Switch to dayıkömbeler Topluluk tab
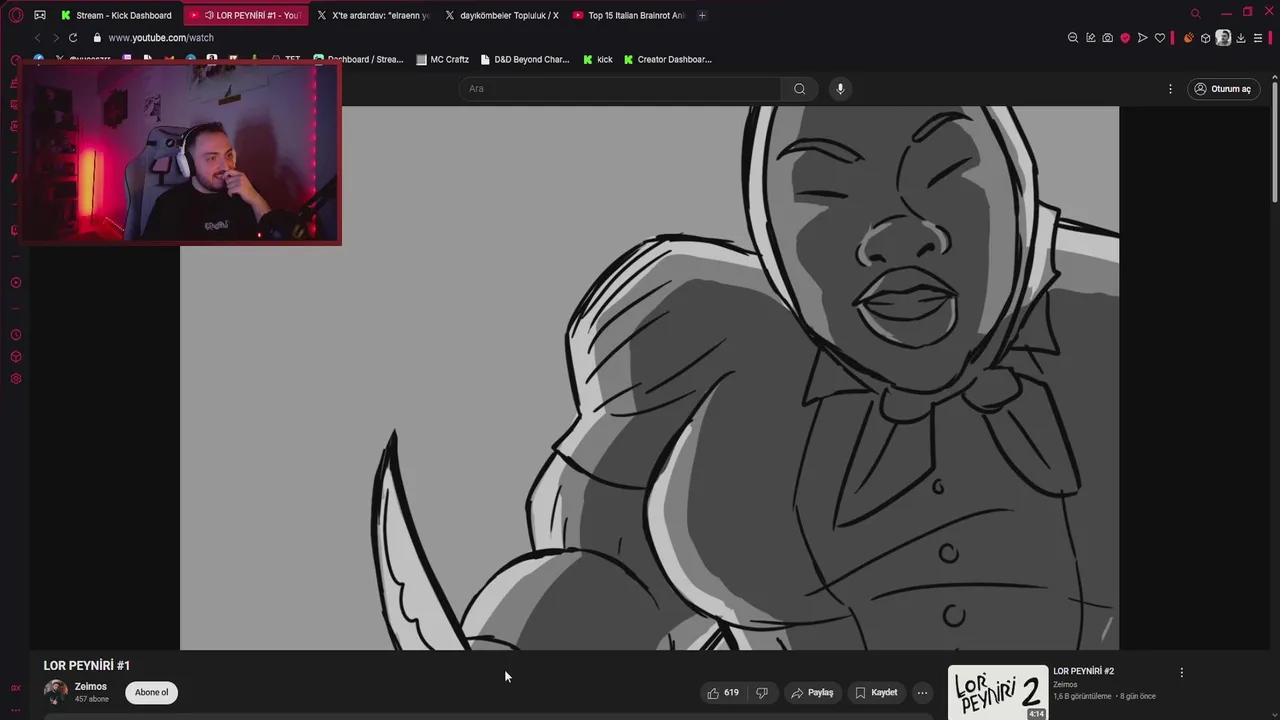The height and width of the screenshot is (720, 1280). [x=501, y=15]
